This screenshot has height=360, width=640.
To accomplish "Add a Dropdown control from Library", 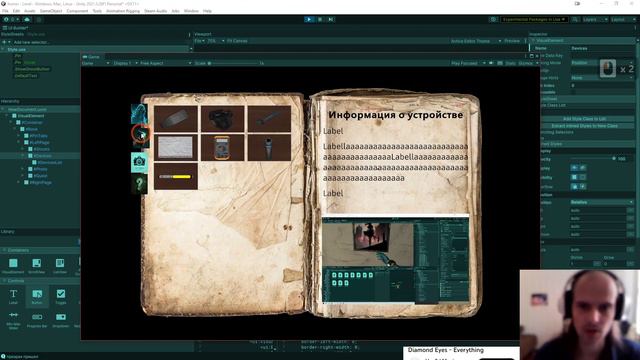I will 60,320.
